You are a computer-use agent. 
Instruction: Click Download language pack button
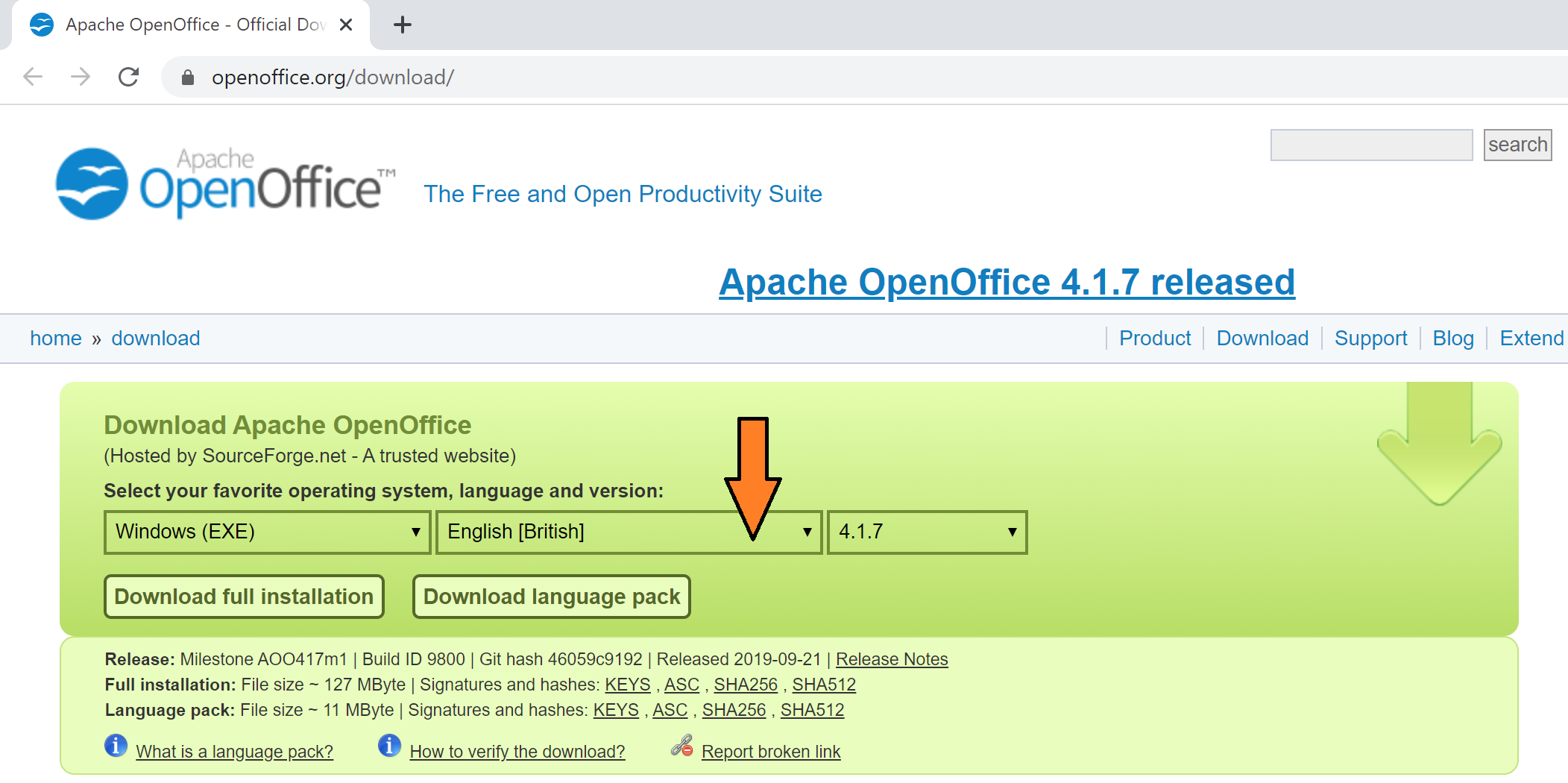551,597
